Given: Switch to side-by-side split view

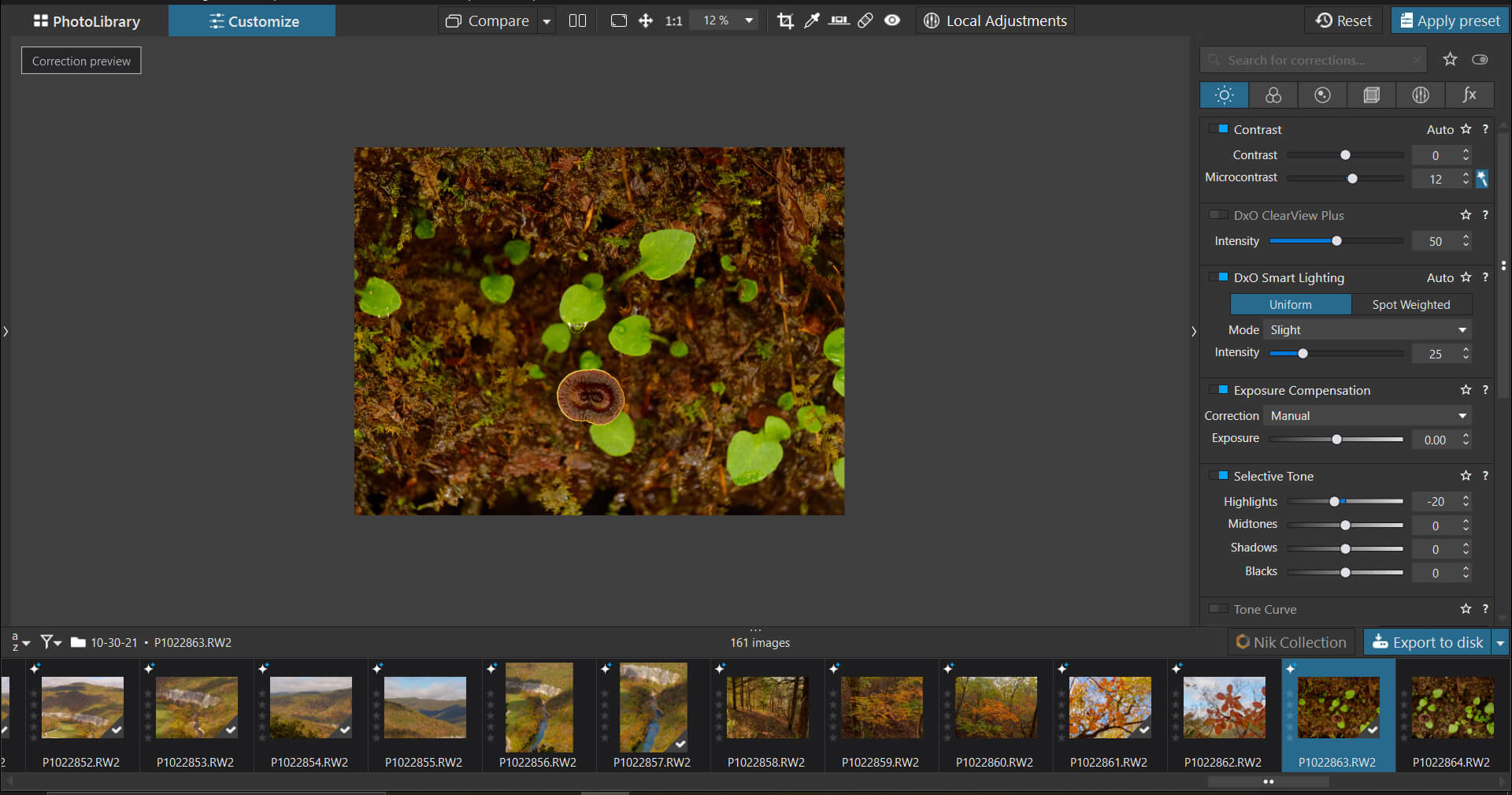Looking at the screenshot, I should [x=577, y=21].
